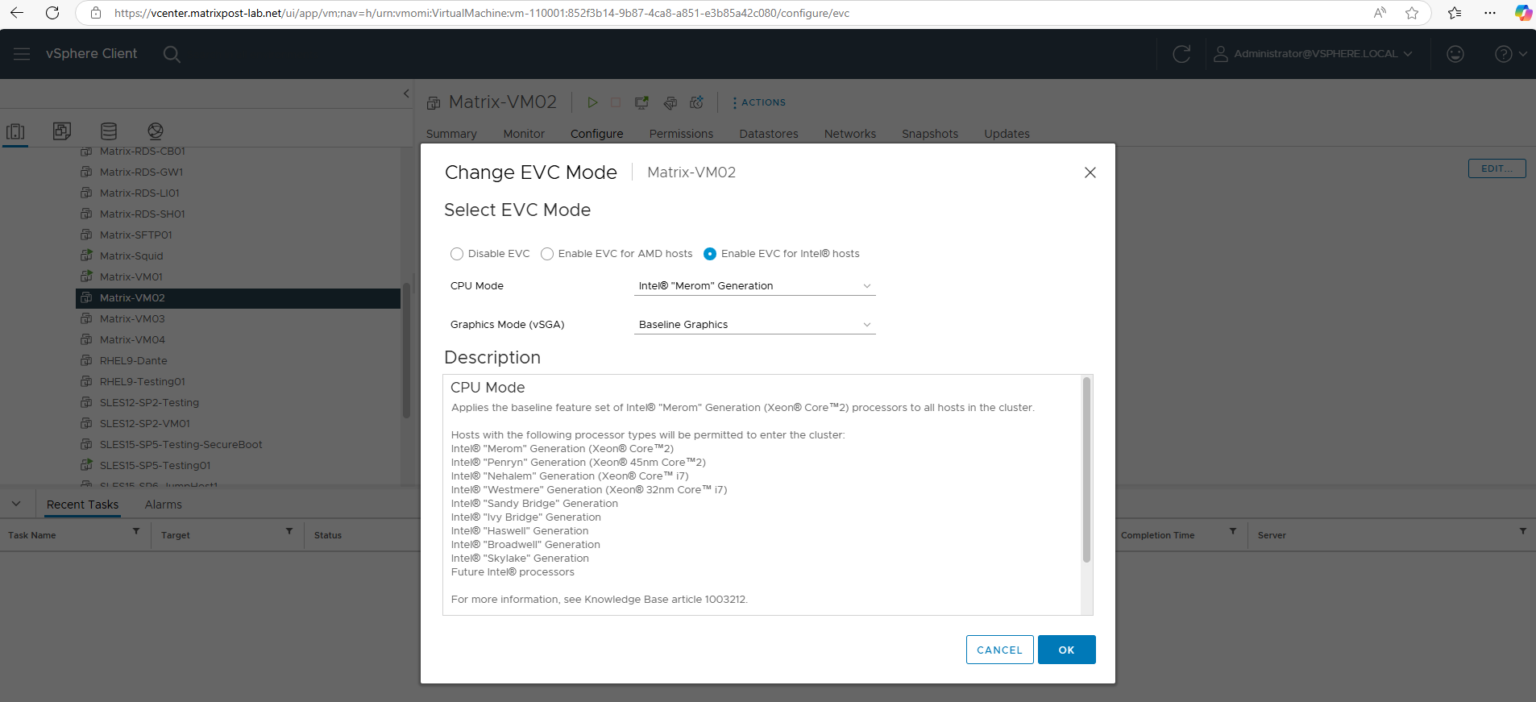Image resolution: width=1536 pixels, height=702 pixels.
Task: Switch to the Networking inventory view
Action: (x=155, y=131)
